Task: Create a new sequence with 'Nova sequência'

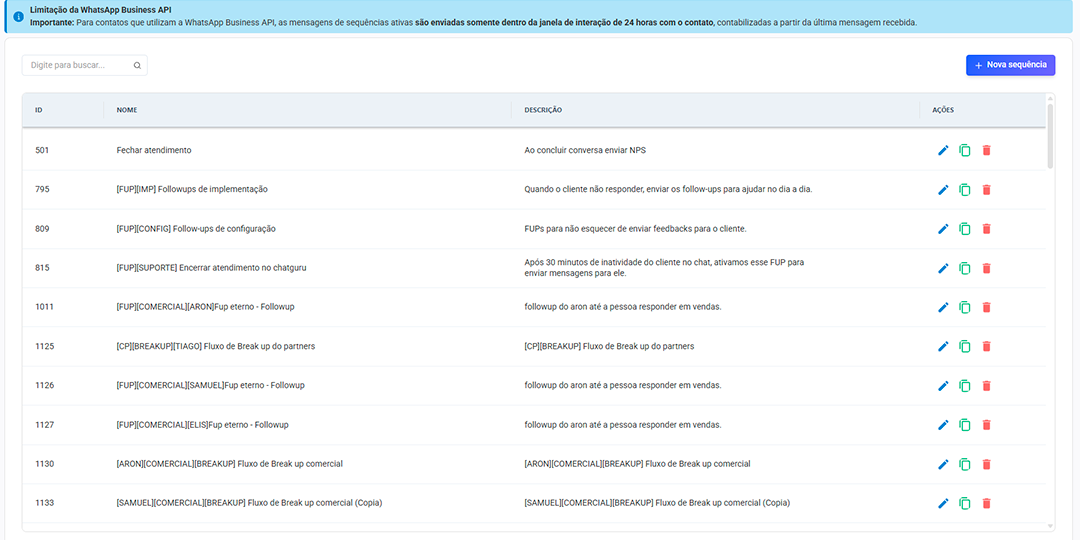Action: click(1010, 65)
